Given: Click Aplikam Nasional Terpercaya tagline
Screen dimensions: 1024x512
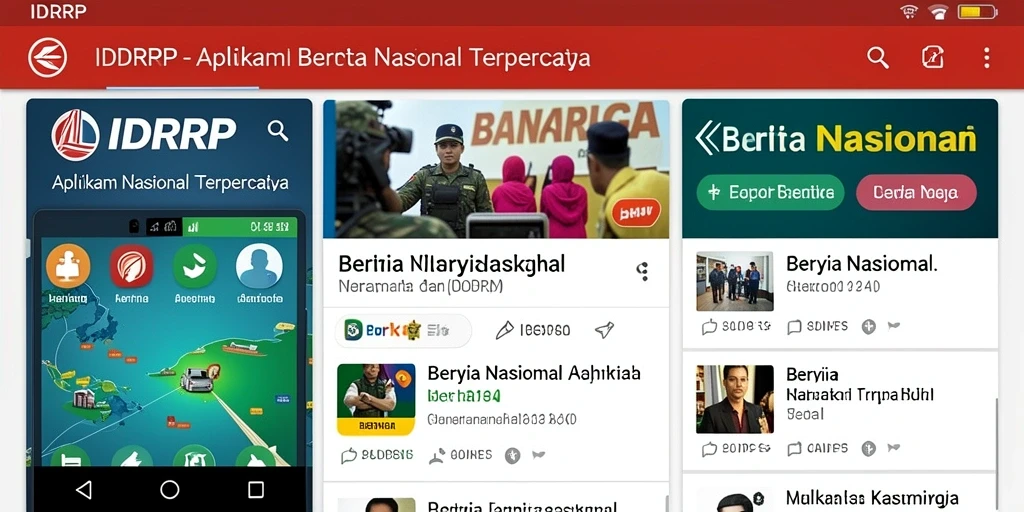Looking at the screenshot, I should coord(170,182).
